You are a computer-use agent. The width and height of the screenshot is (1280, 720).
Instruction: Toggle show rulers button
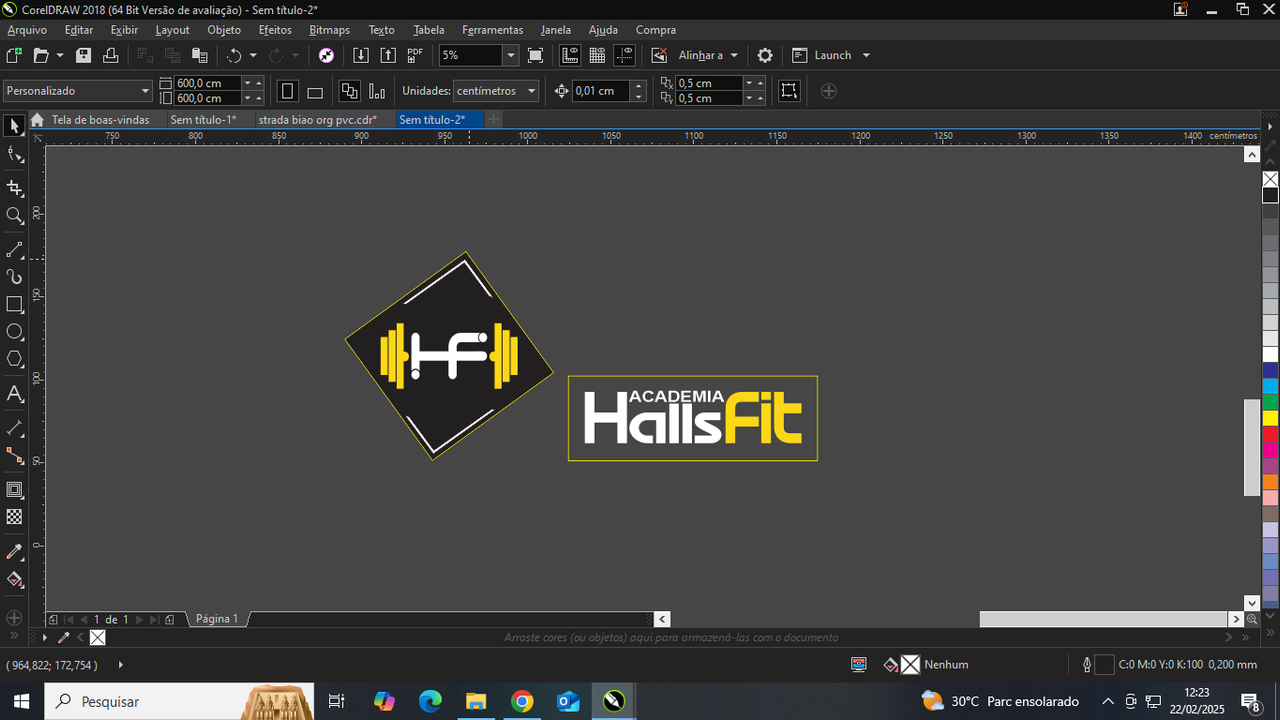pos(570,55)
